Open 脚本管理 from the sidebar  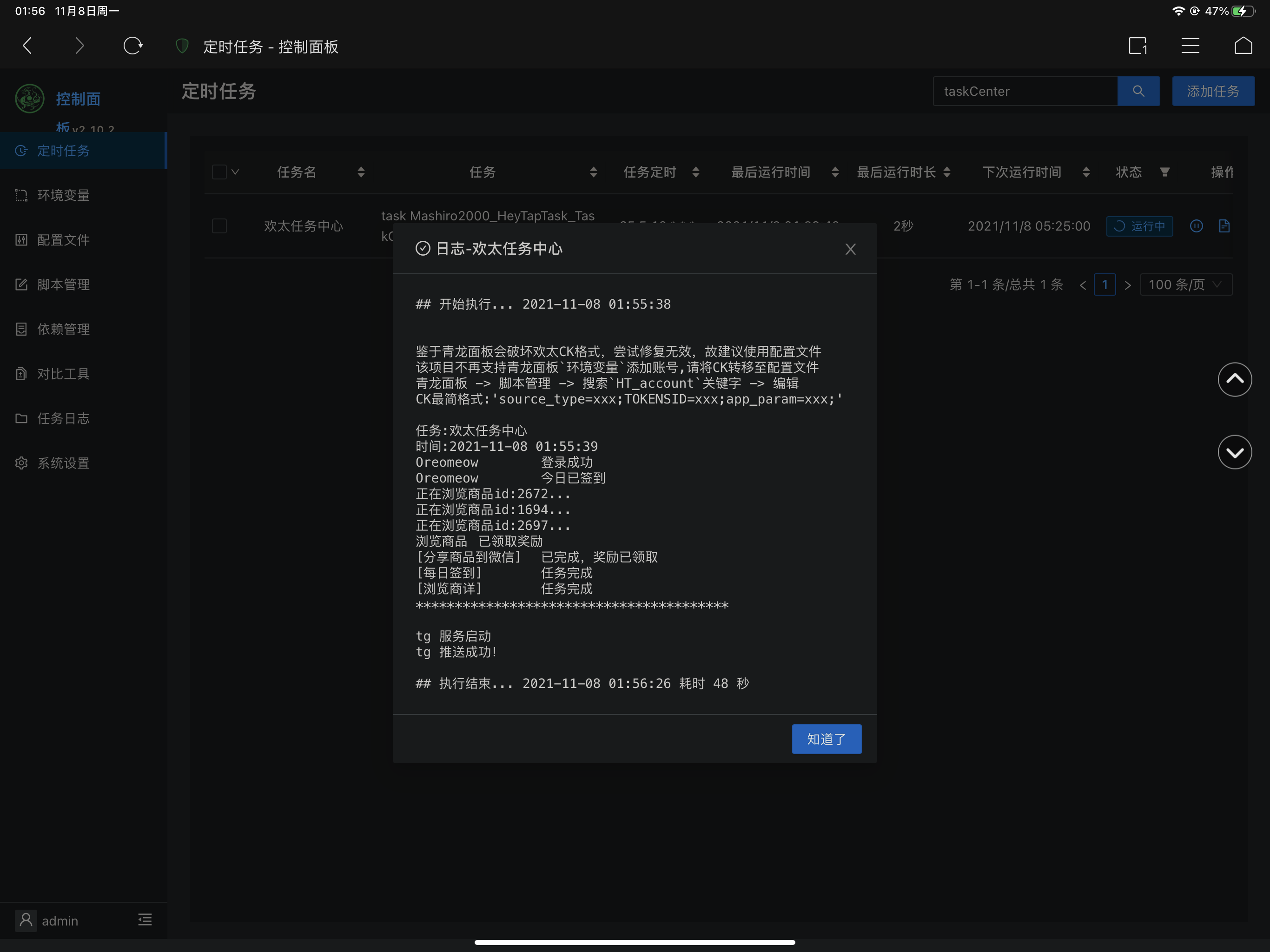pos(63,284)
